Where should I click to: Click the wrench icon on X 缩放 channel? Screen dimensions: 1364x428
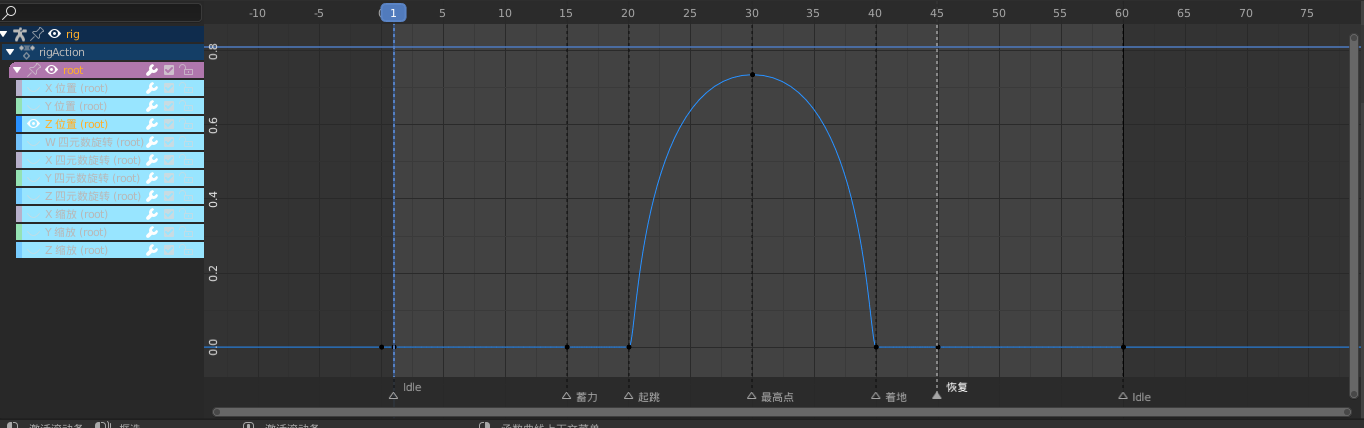tap(152, 214)
